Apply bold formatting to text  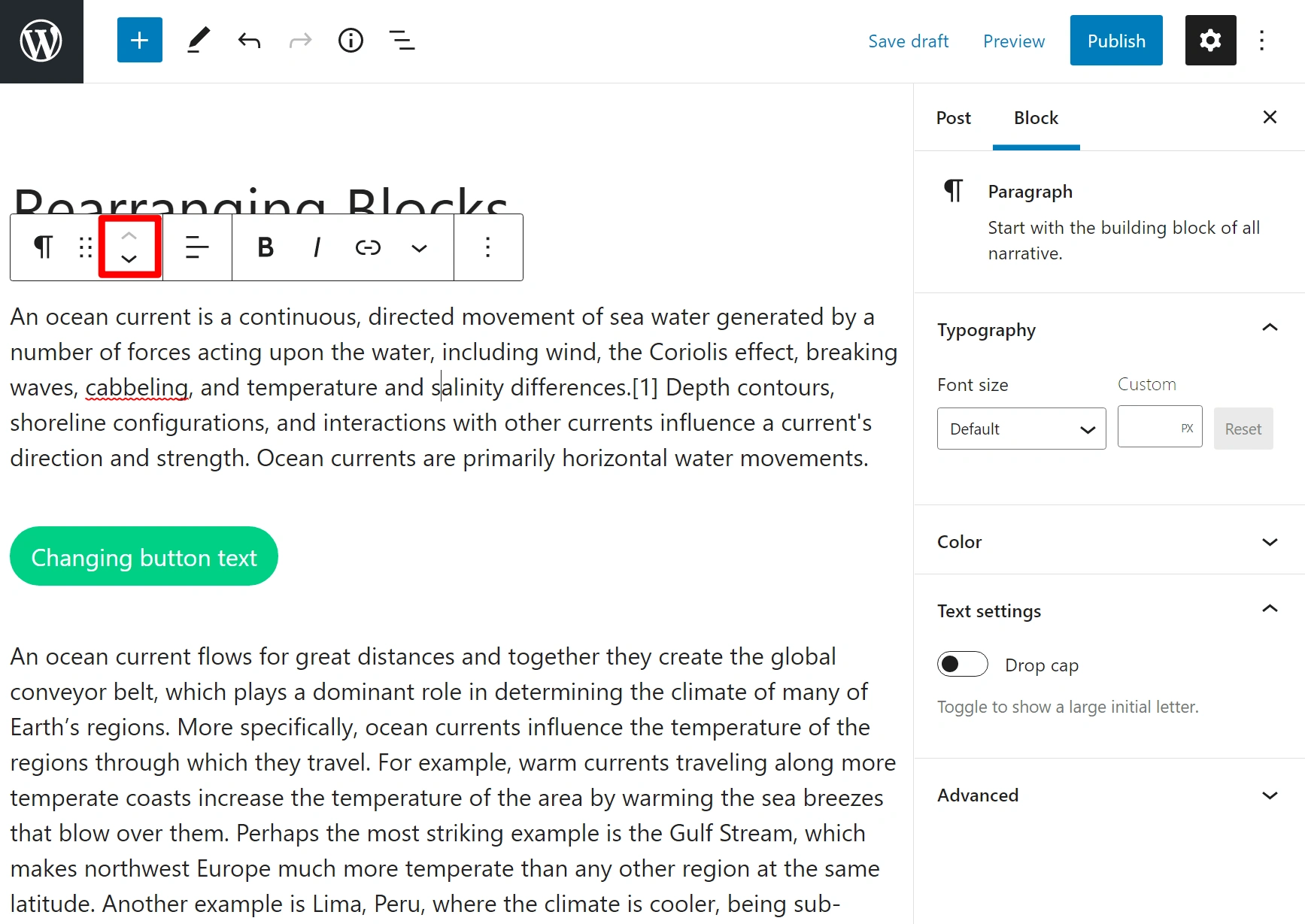[266, 247]
